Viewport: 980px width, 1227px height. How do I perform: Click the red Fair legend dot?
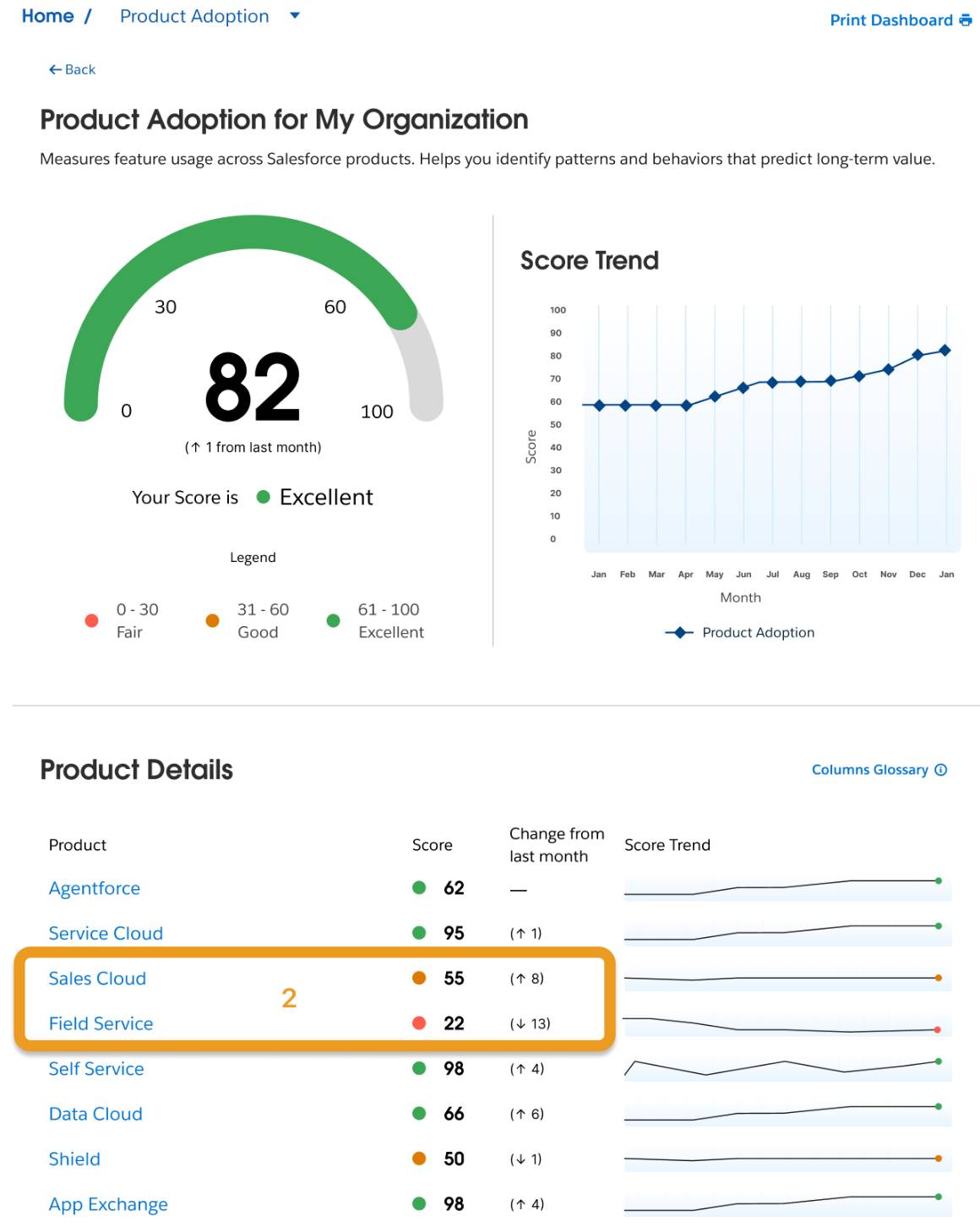[x=92, y=621]
